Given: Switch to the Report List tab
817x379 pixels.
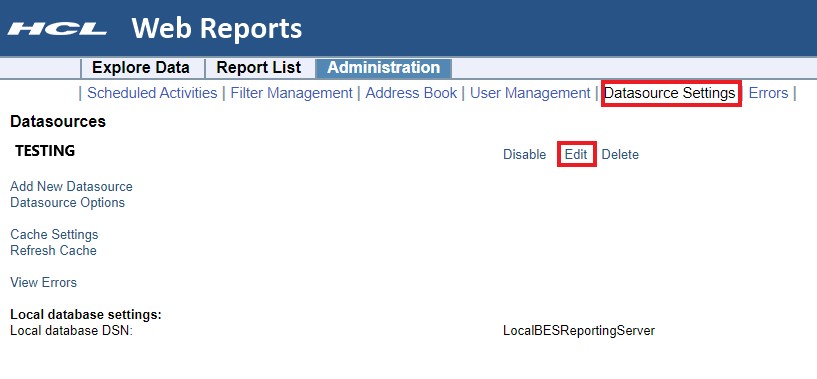Looking at the screenshot, I should (x=258, y=68).
